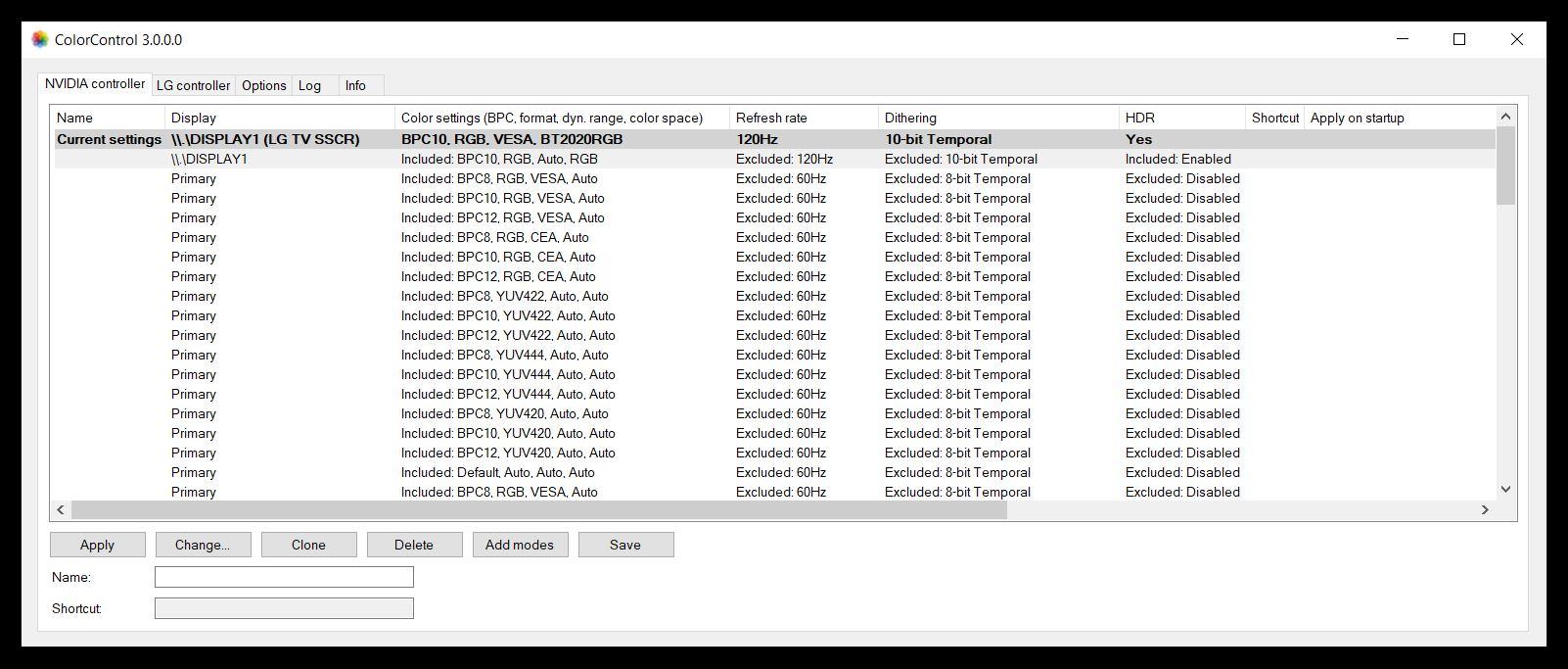Select the row with BPC8, YUV422, Auto, Auto
Screen dimensions: 1568x669
pos(774,296)
